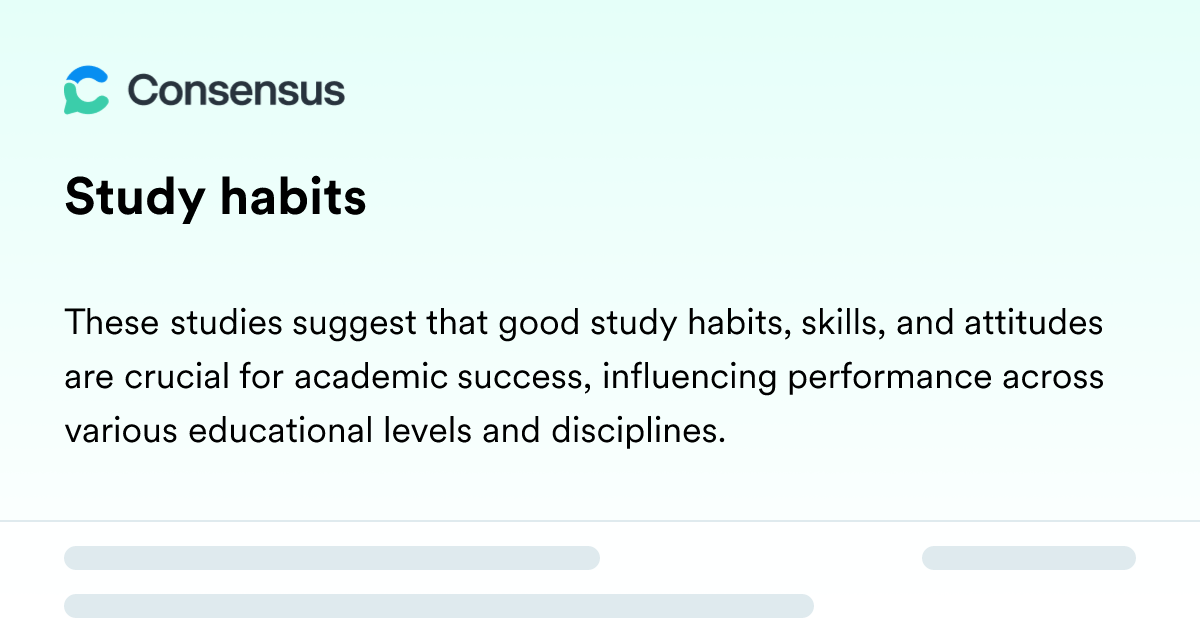Open the Consensus wordmark link
1200x630 pixels.
click(x=236, y=90)
